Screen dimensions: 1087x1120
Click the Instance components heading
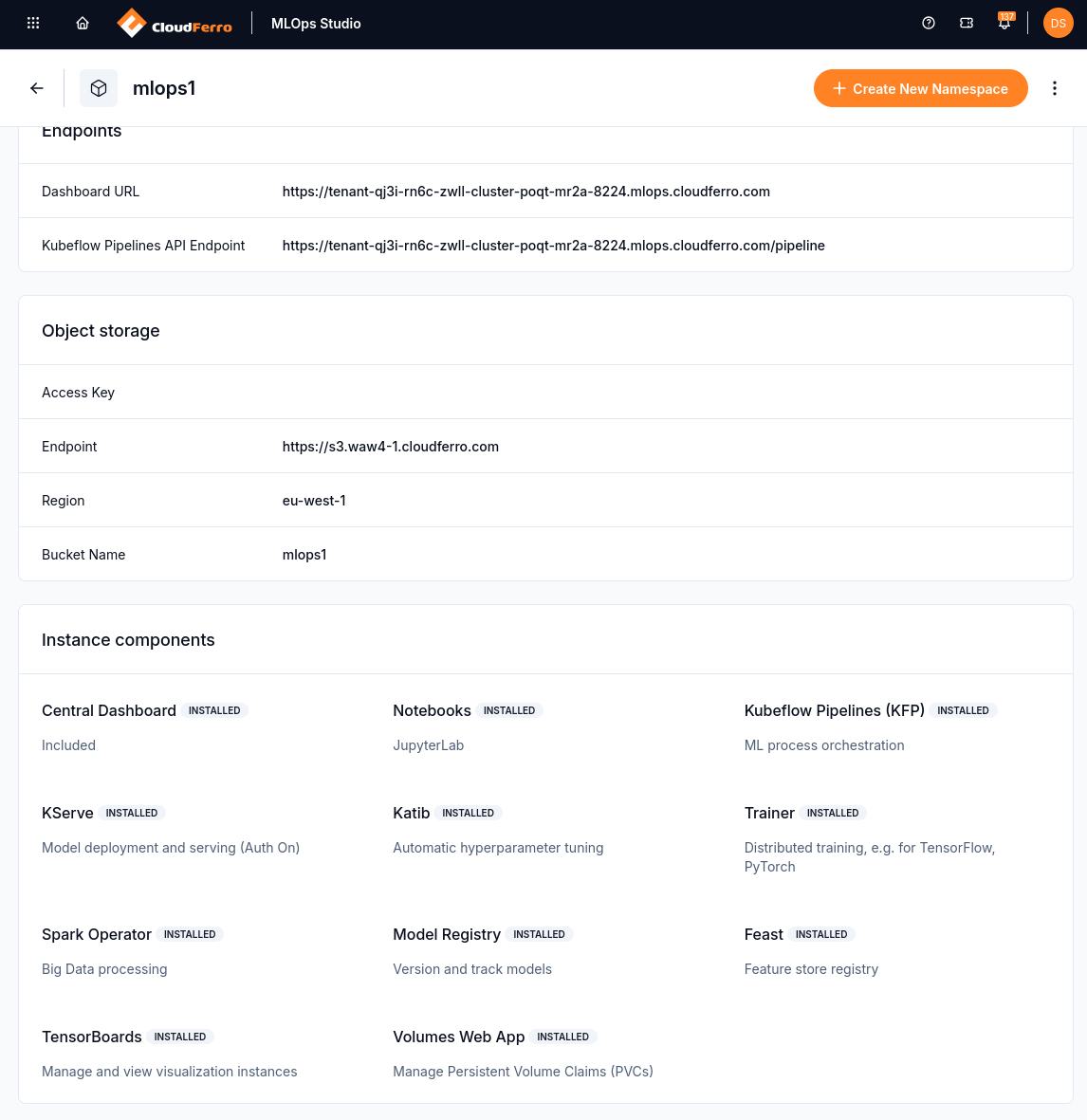(128, 640)
